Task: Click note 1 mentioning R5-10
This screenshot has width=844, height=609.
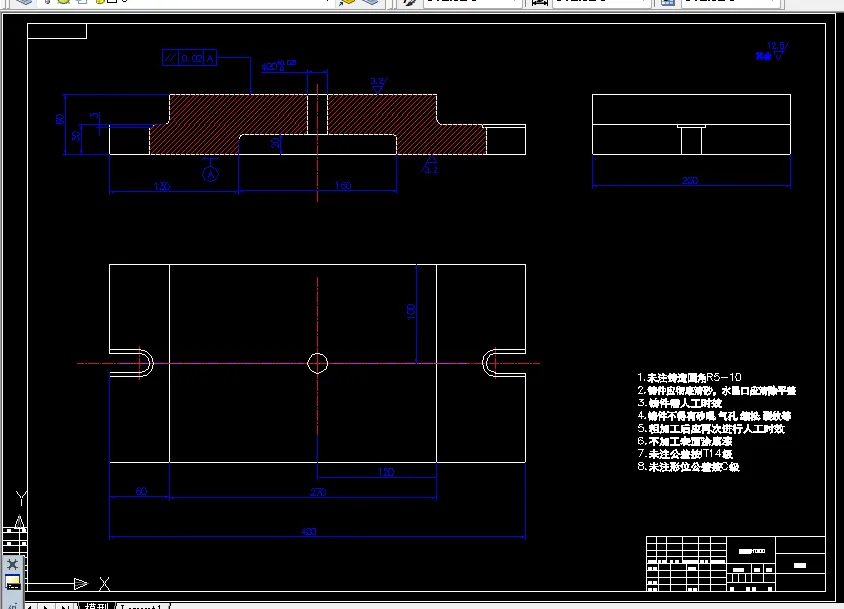Action: tap(689, 377)
